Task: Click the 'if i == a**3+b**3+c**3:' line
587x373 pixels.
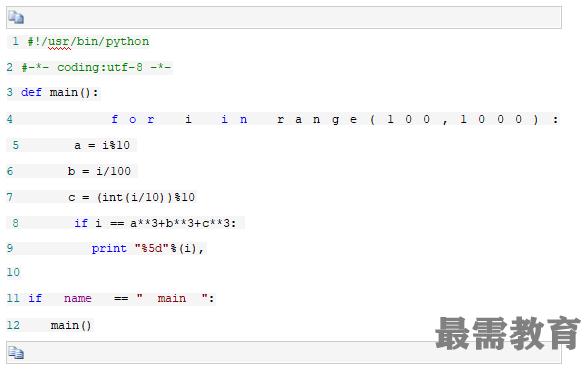Action: [155, 224]
